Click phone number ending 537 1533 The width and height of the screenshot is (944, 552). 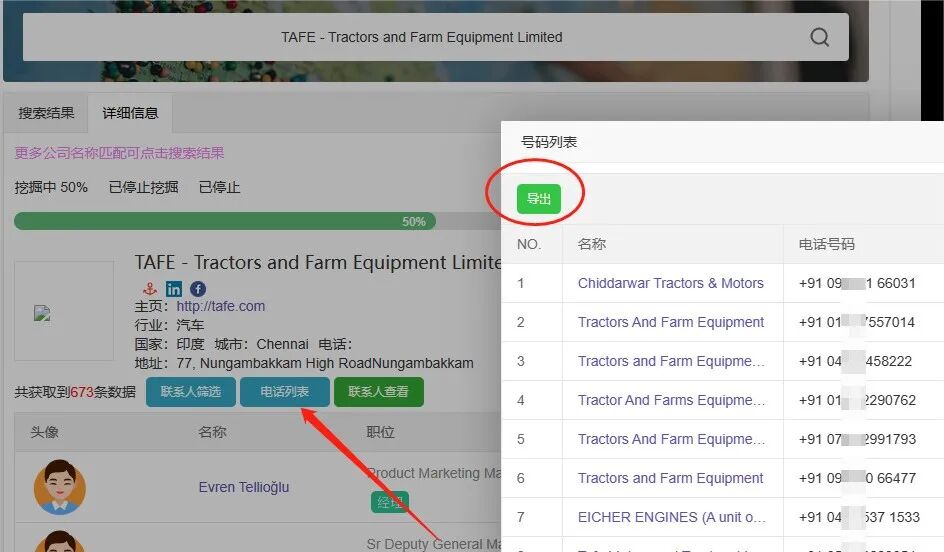point(859,517)
